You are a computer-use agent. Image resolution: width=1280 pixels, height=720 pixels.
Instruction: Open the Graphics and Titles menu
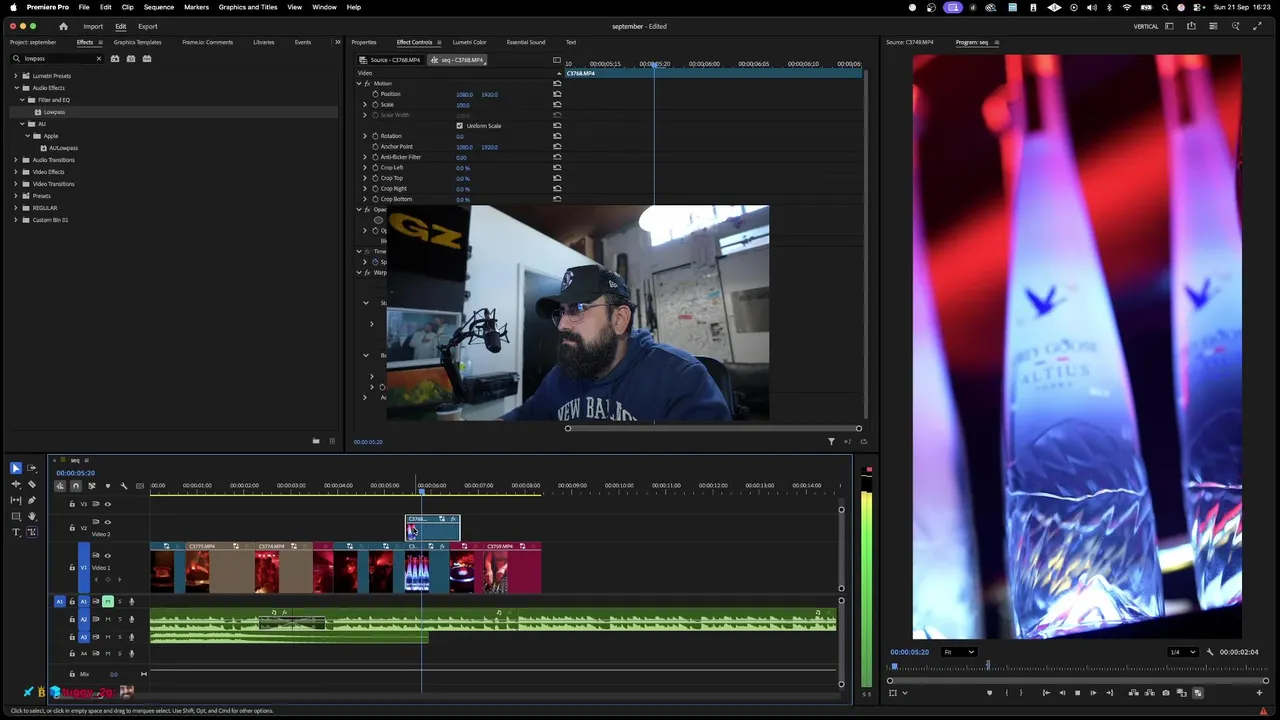click(x=248, y=7)
